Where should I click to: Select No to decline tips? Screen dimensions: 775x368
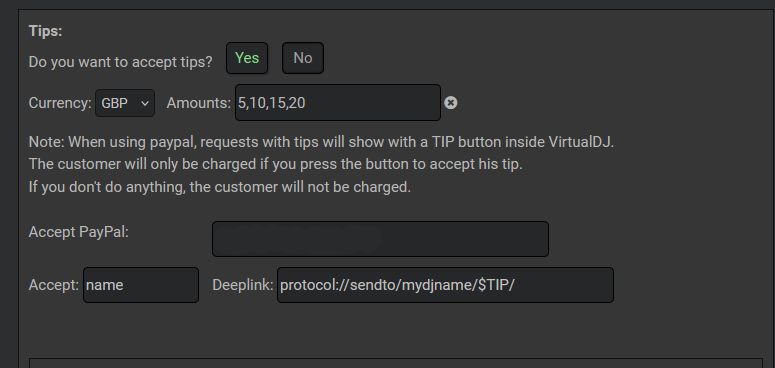pyautogui.click(x=302, y=58)
